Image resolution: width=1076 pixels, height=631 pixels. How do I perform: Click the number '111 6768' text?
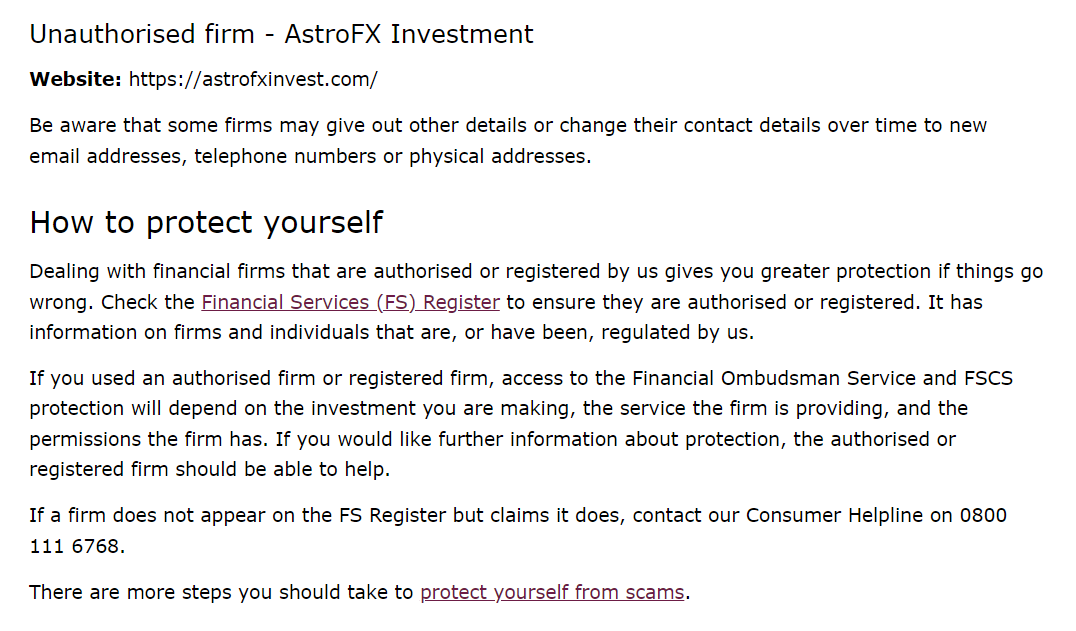[74, 547]
